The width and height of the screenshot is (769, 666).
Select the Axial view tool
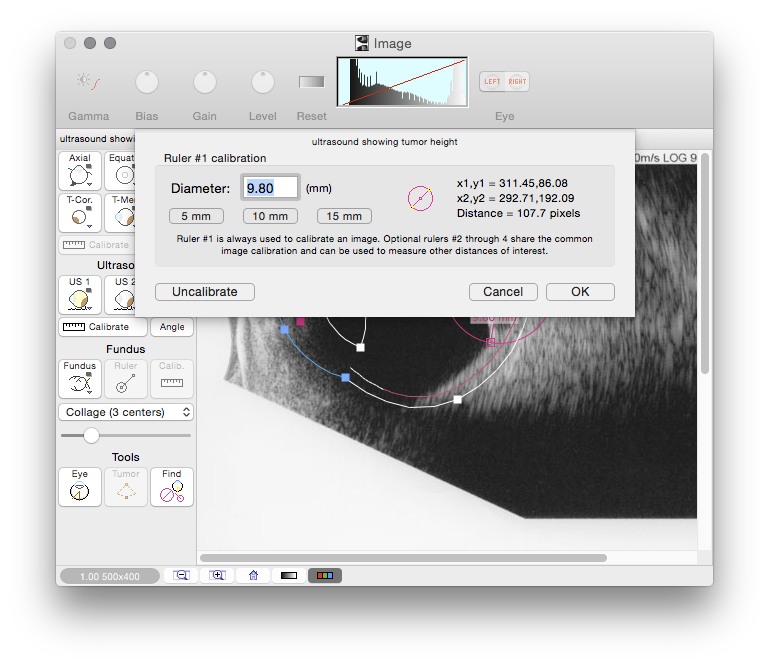tap(80, 171)
